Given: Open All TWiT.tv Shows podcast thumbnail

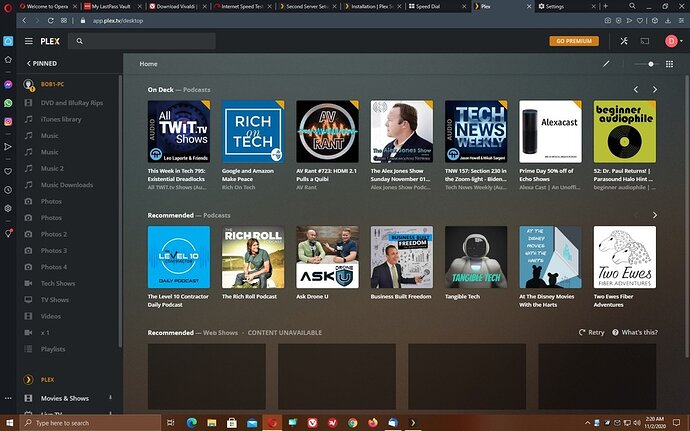Looking at the screenshot, I should (x=179, y=131).
